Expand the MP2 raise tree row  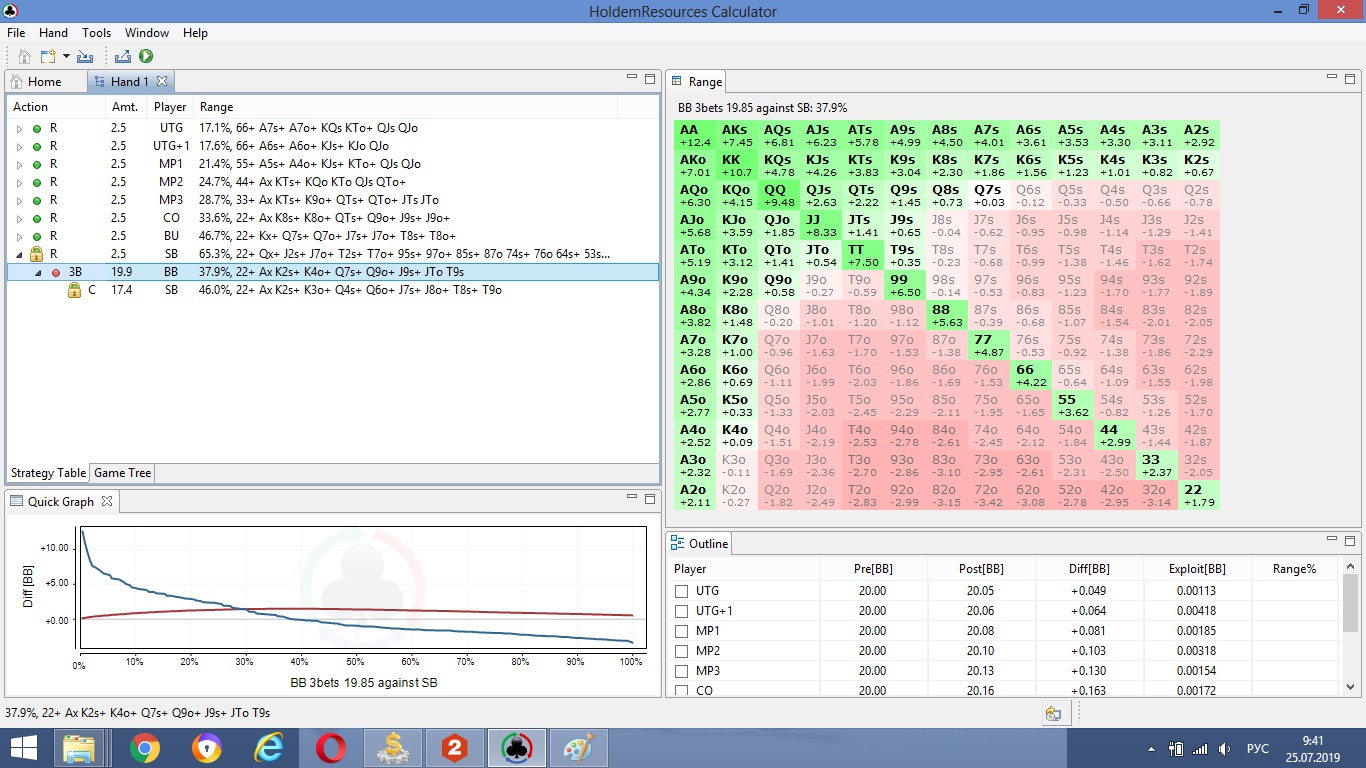19,182
